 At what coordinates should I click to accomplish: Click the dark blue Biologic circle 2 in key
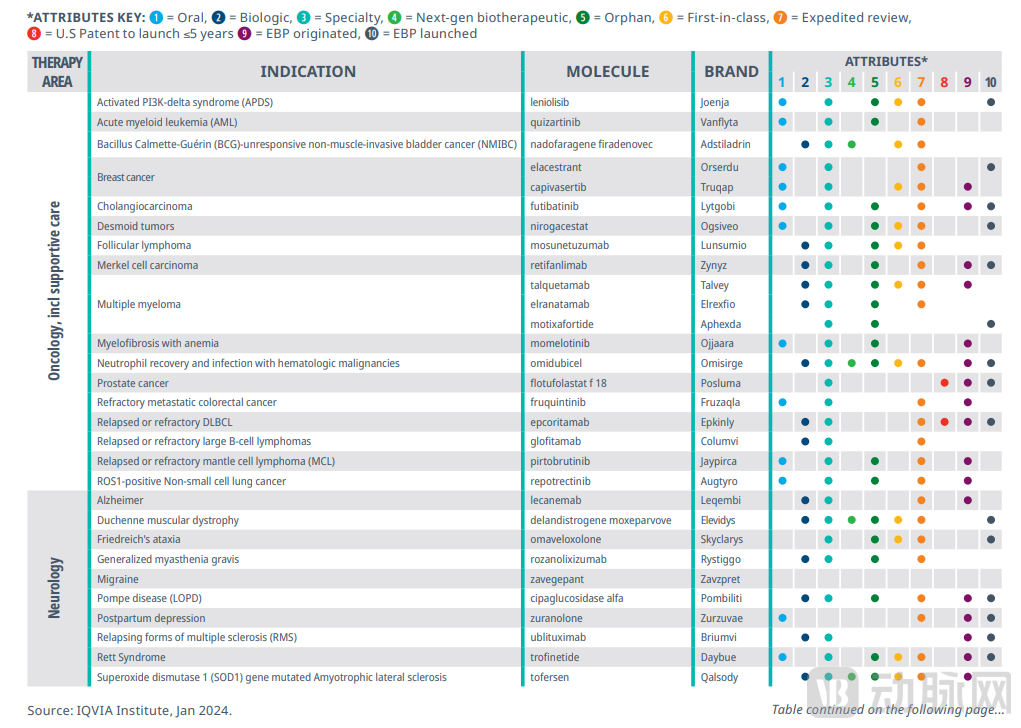click(x=218, y=18)
